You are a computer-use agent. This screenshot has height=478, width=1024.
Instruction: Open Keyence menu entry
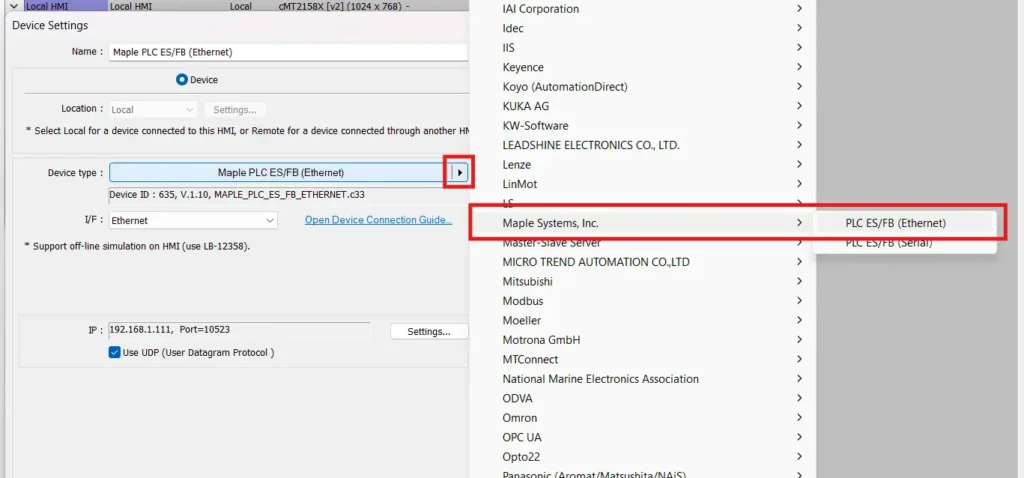pos(642,67)
